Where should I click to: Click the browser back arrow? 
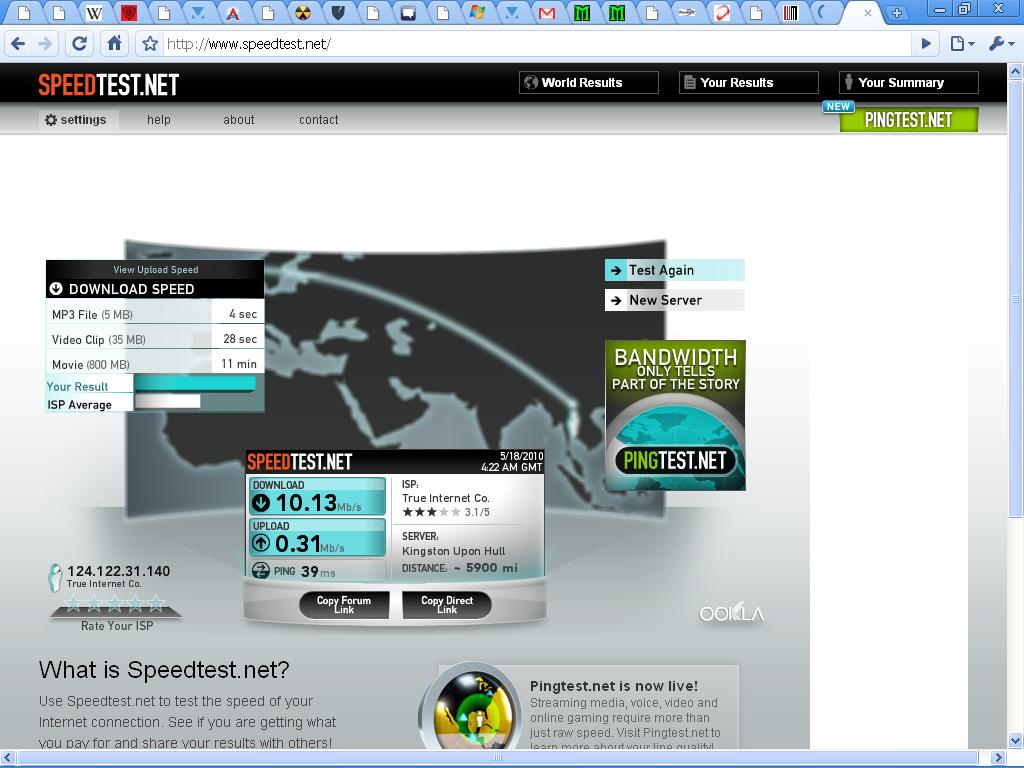[18, 44]
